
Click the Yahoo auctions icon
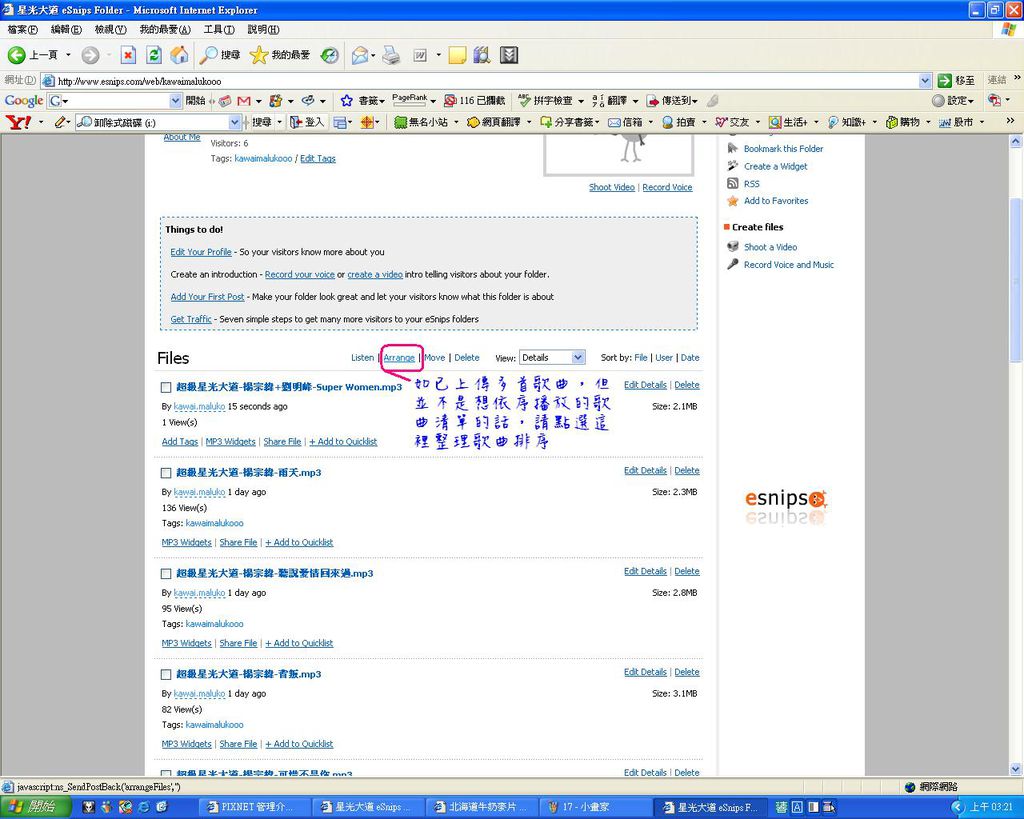667,122
